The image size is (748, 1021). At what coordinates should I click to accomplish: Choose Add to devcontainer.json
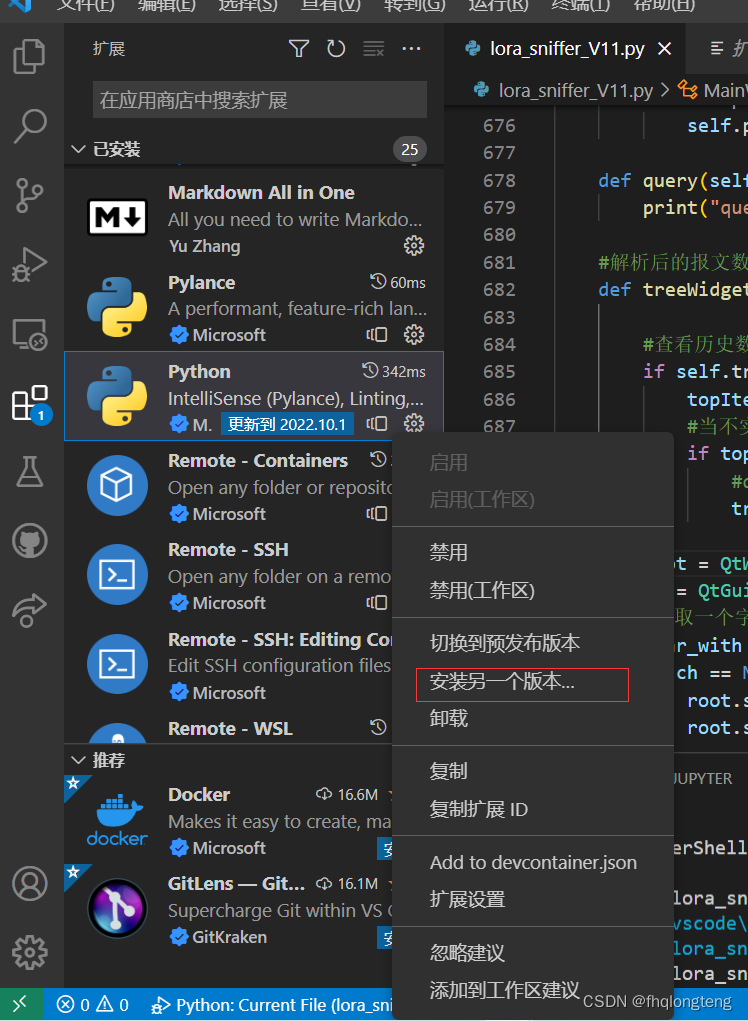533,862
